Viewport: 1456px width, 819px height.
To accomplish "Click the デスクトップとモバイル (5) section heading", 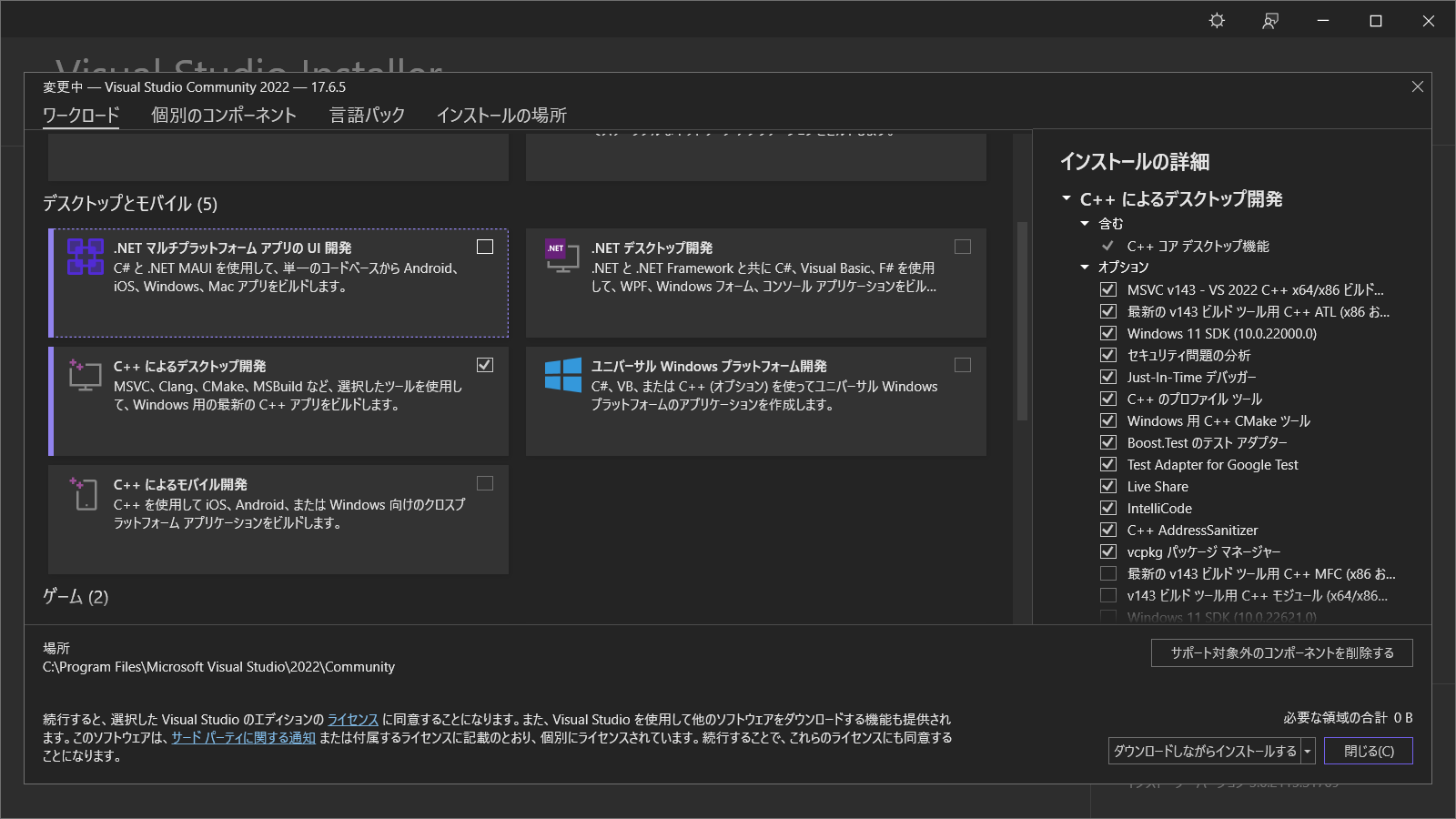I will [130, 204].
